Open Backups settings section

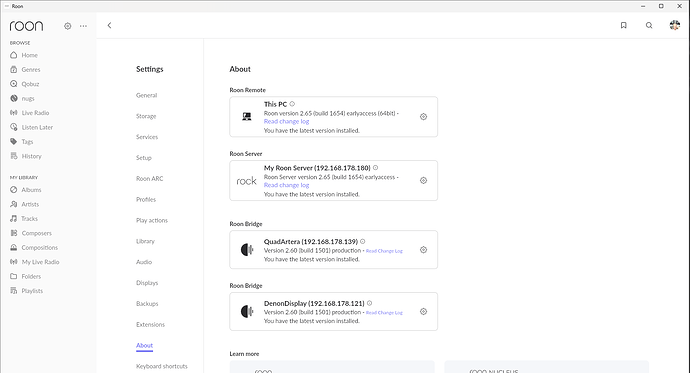147,304
